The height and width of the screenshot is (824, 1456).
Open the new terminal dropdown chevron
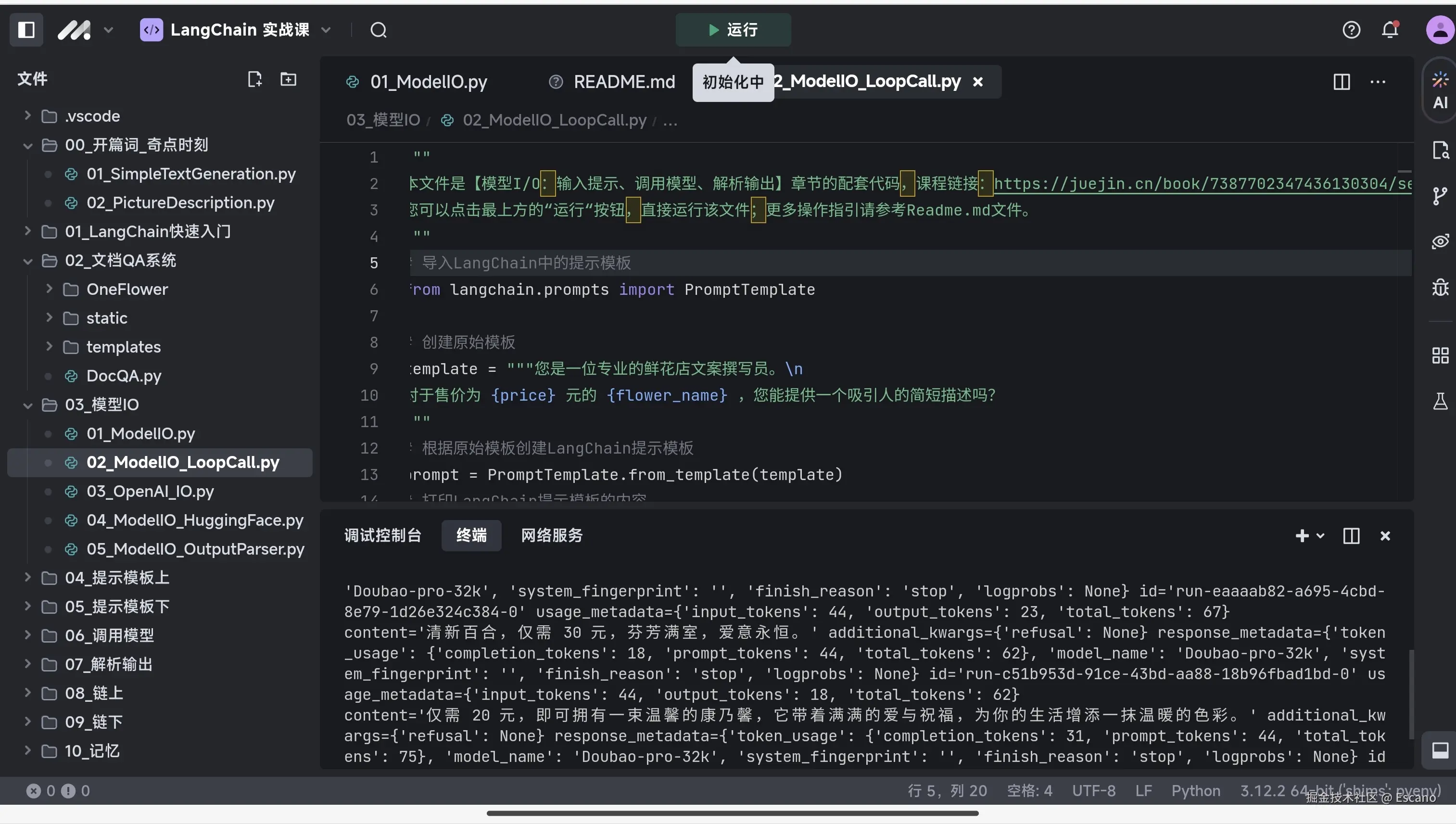point(1321,535)
